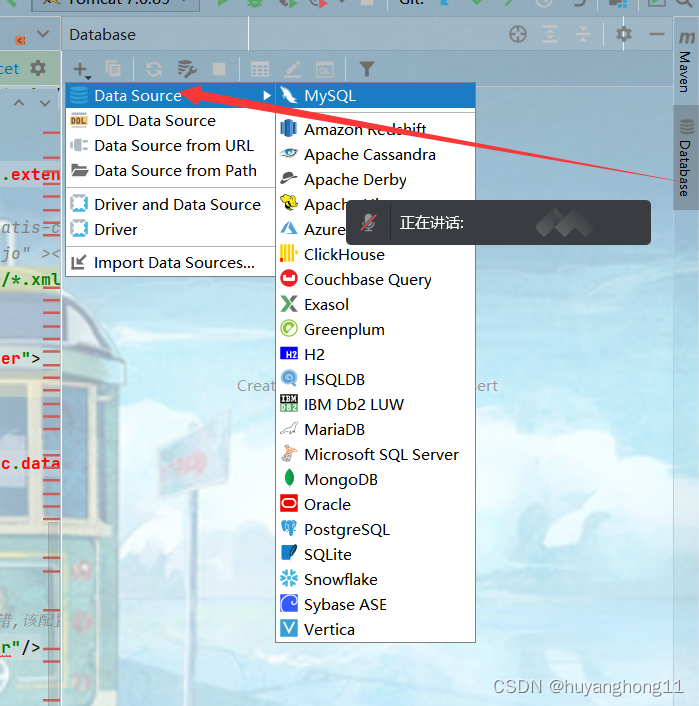Expand the Data Source submenu arrow
The image size is (699, 706).
(x=267, y=95)
